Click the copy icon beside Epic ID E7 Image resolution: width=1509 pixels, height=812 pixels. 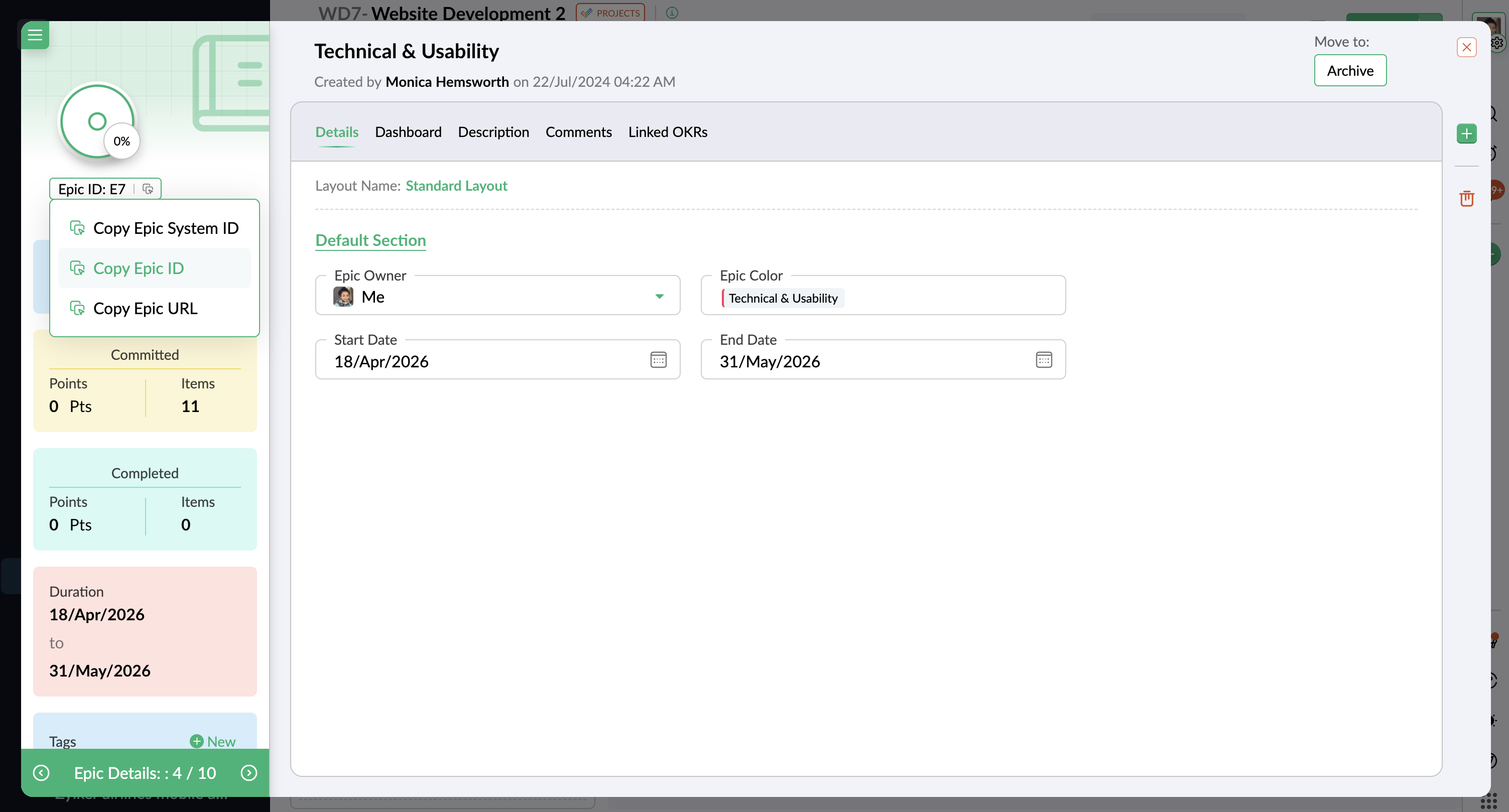[x=148, y=189]
